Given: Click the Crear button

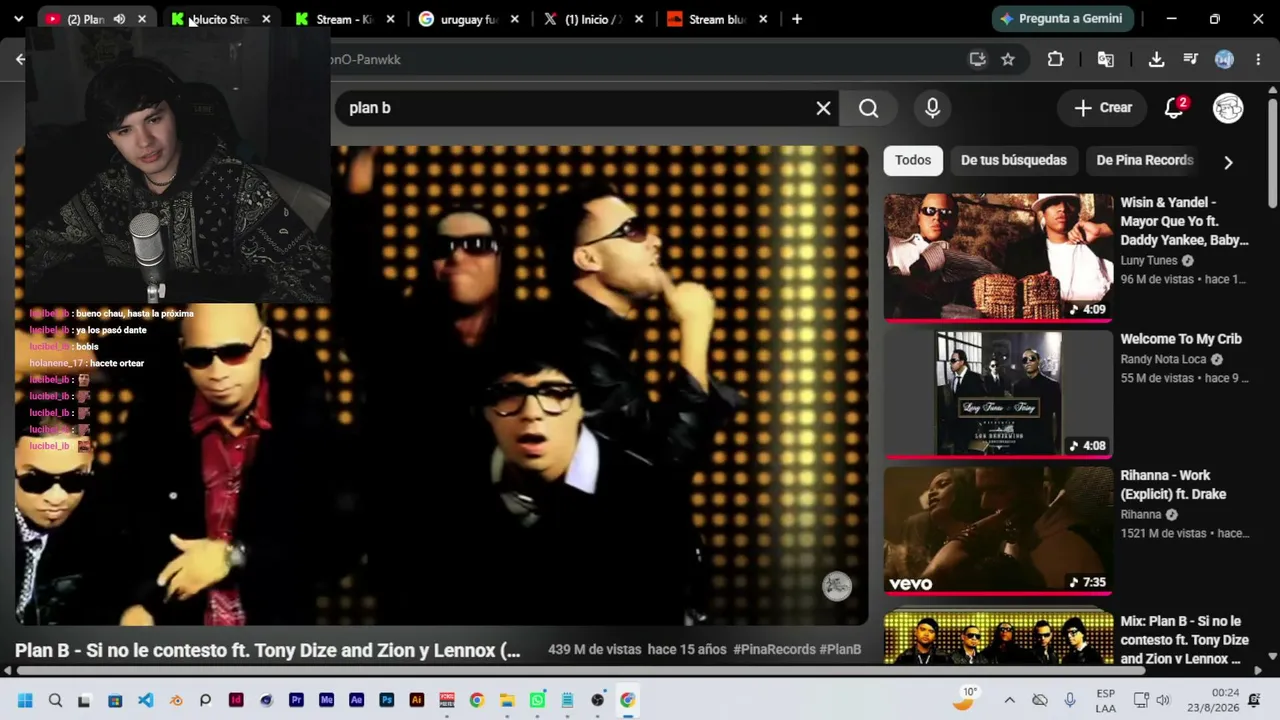Looking at the screenshot, I should [x=1103, y=108].
